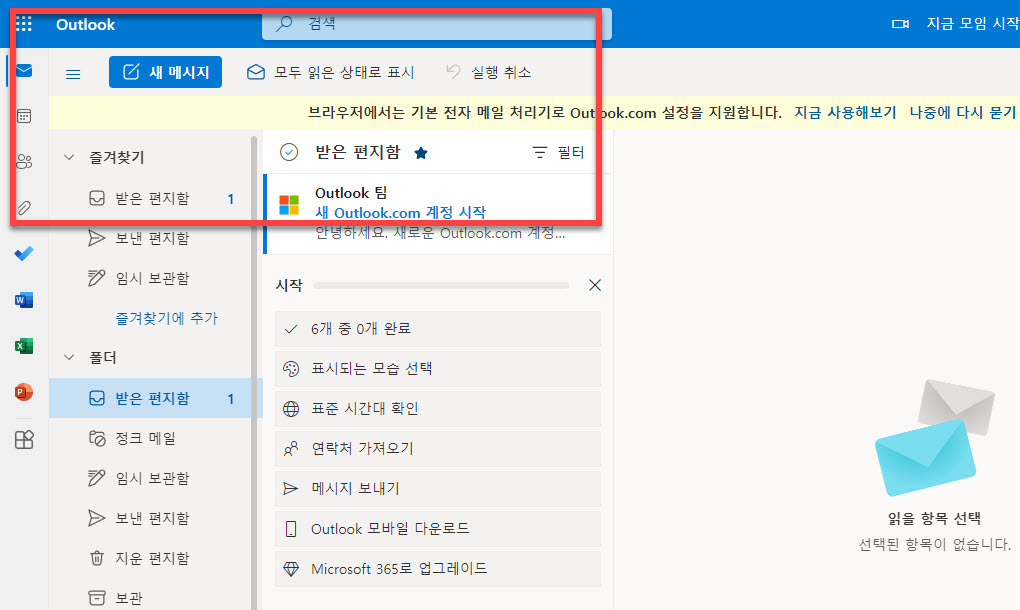
Task: Open the 정크 메일 folder
Action: pos(156,438)
